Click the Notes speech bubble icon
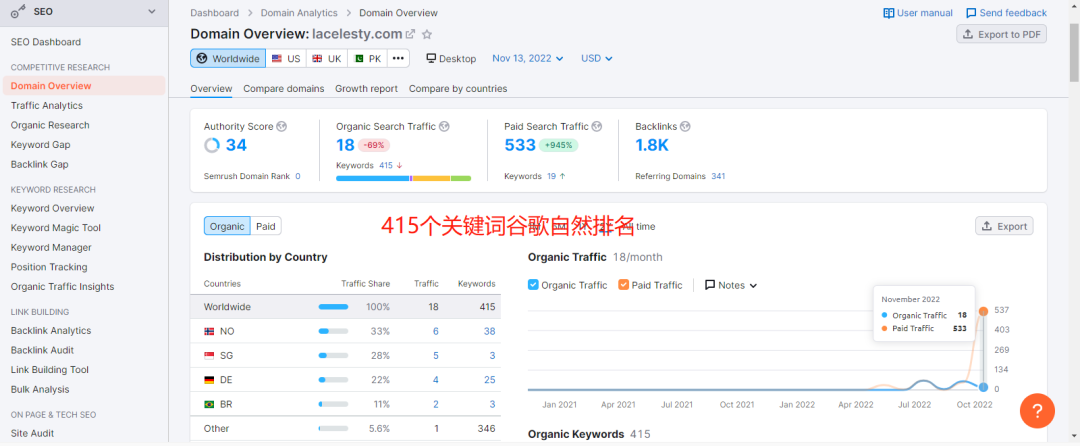 click(709, 285)
